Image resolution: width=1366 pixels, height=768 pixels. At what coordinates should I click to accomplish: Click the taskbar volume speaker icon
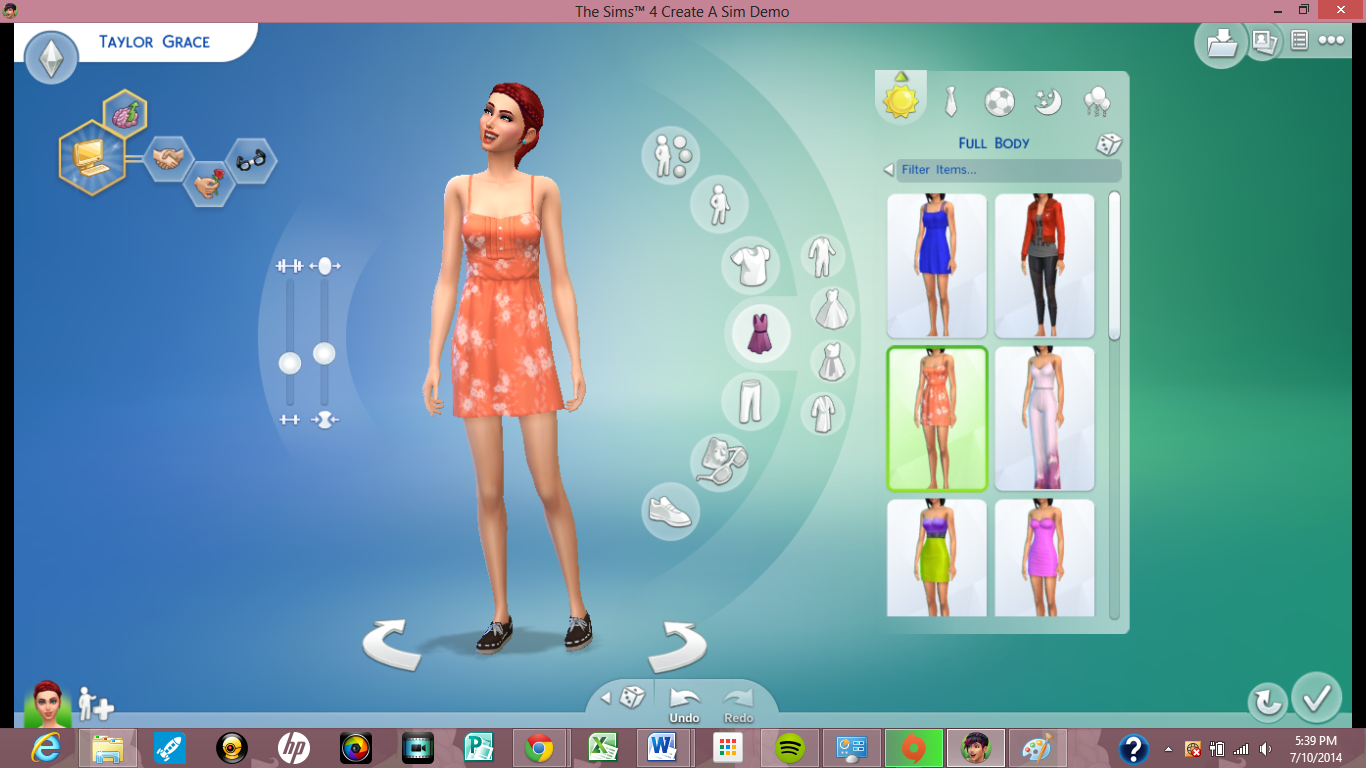[x=1265, y=749]
